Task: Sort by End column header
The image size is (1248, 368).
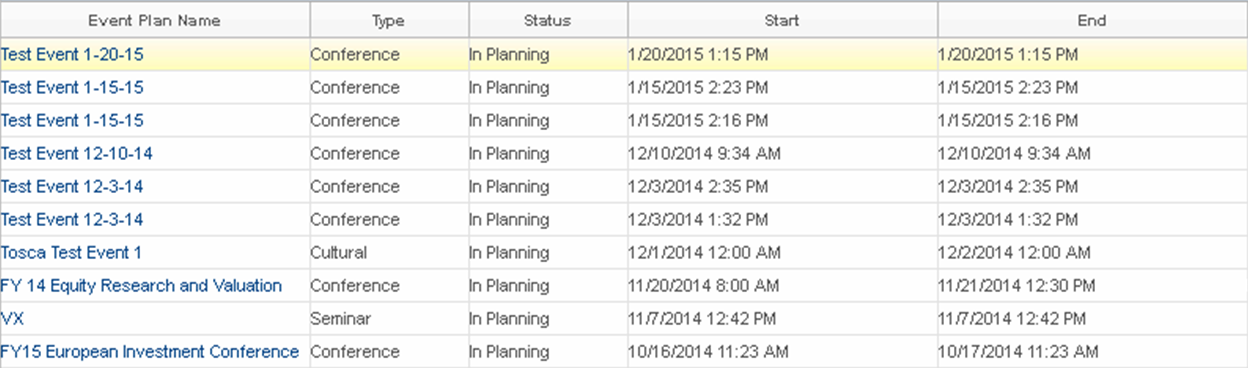Action: (x=1092, y=20)
